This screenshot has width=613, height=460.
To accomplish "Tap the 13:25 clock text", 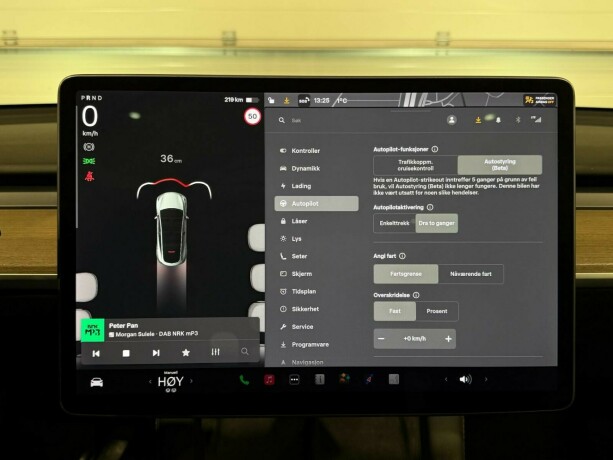I will click(321, 100).
